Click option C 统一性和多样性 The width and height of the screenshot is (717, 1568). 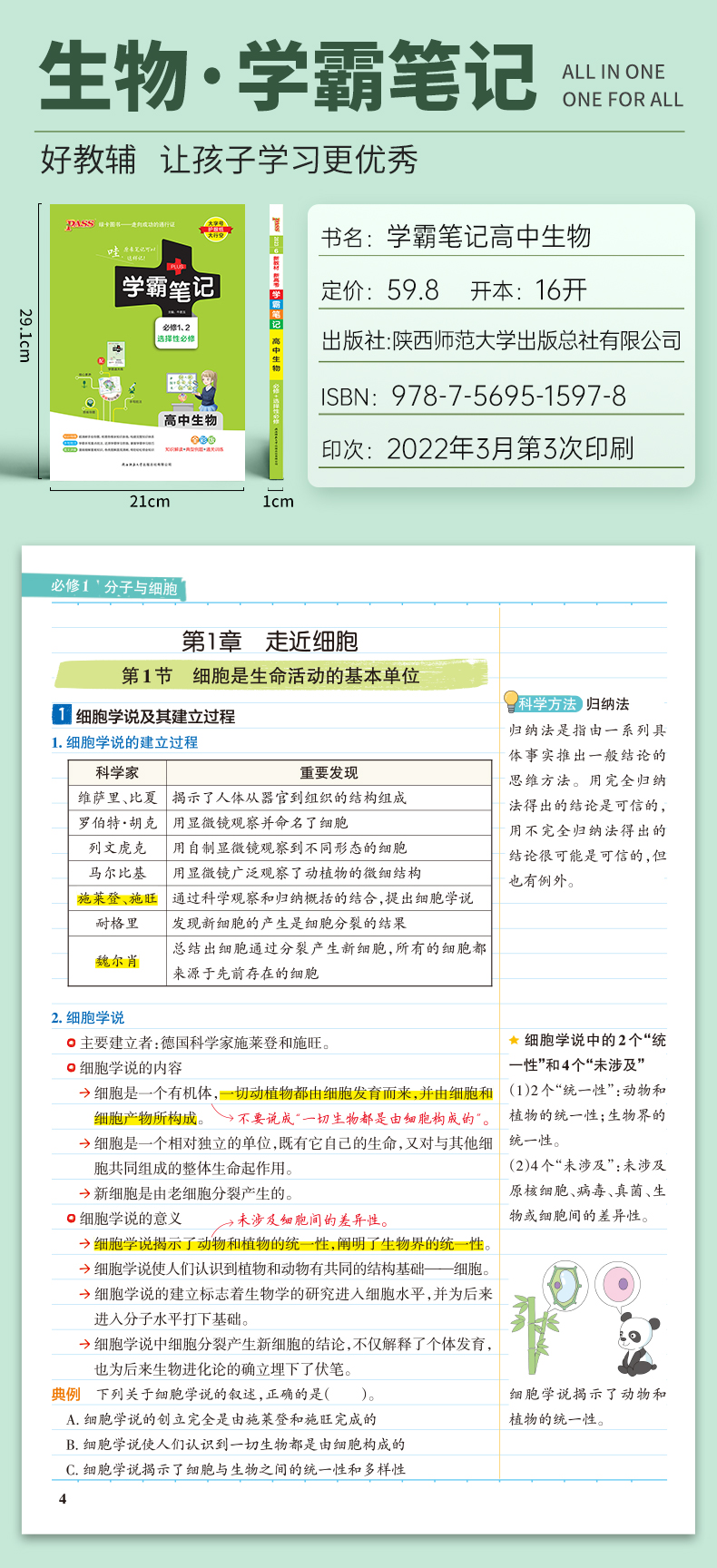235,1469
